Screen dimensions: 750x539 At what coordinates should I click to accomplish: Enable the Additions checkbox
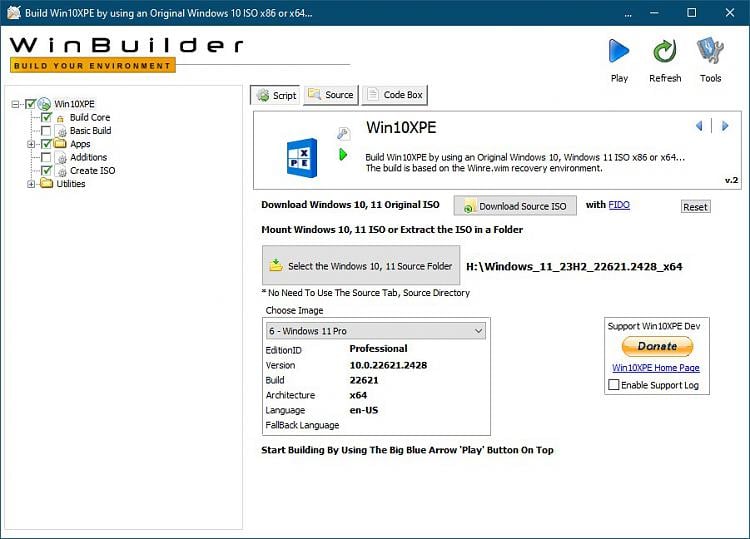(x=46, y=157)
